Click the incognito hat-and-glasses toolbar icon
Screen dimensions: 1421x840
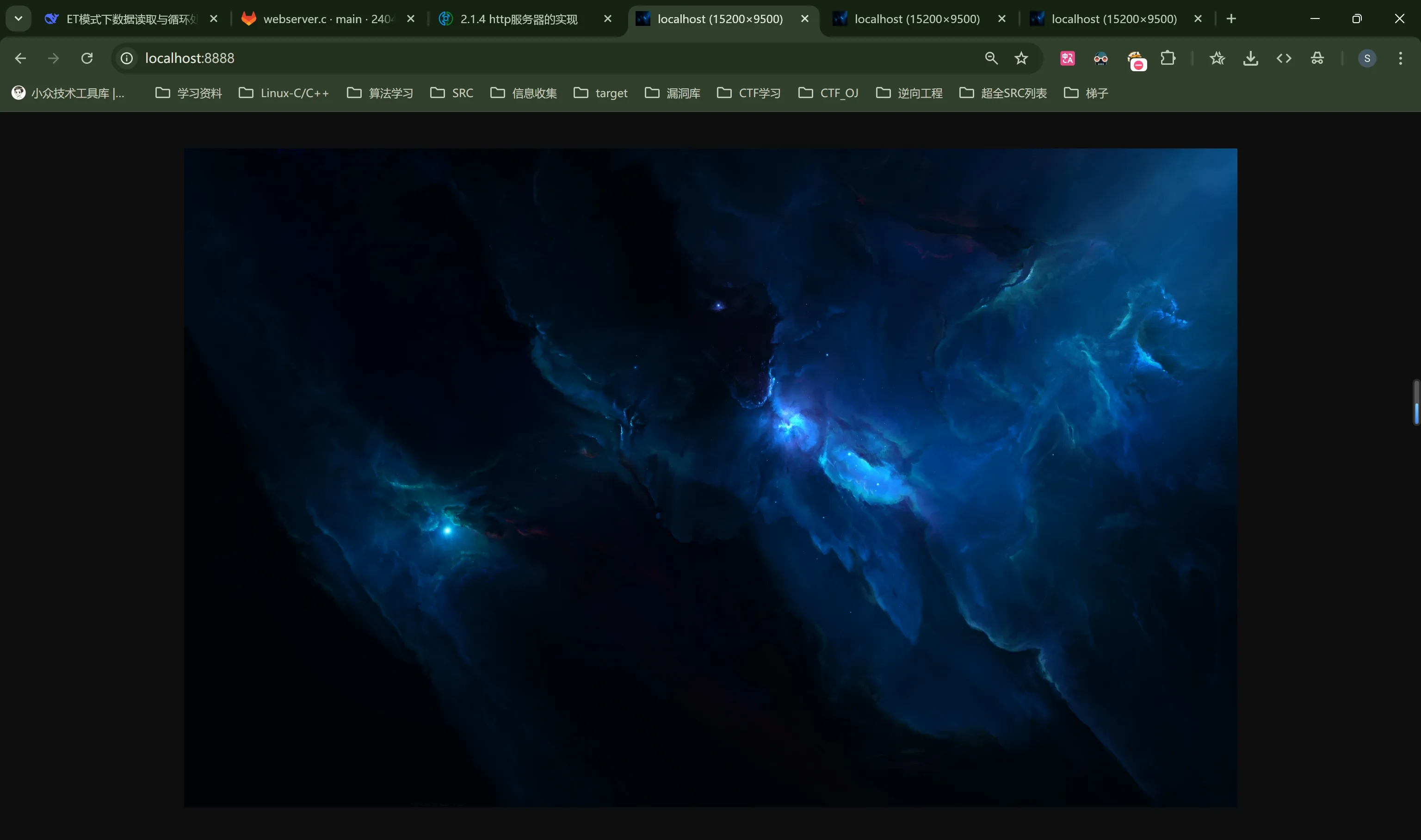1317,58
